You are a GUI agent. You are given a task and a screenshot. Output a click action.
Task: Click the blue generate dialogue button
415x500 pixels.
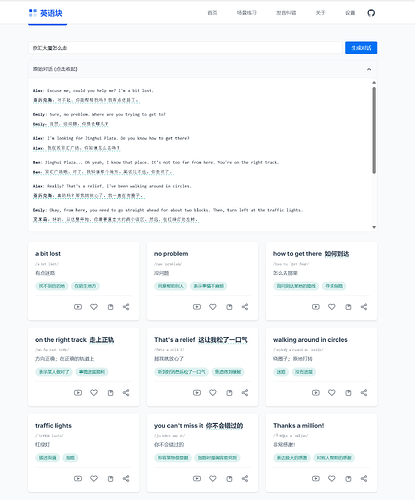click(x=361, y=48)
